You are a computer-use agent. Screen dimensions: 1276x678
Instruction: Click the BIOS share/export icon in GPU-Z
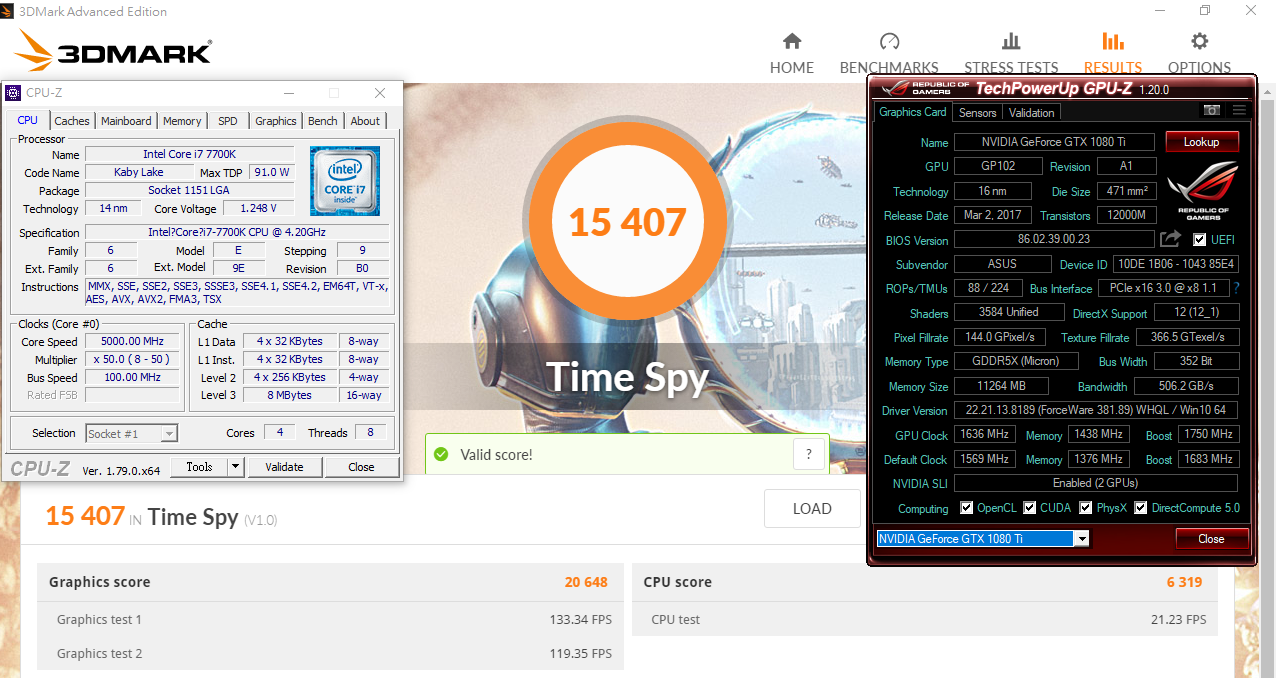[x=1170, y=239]
